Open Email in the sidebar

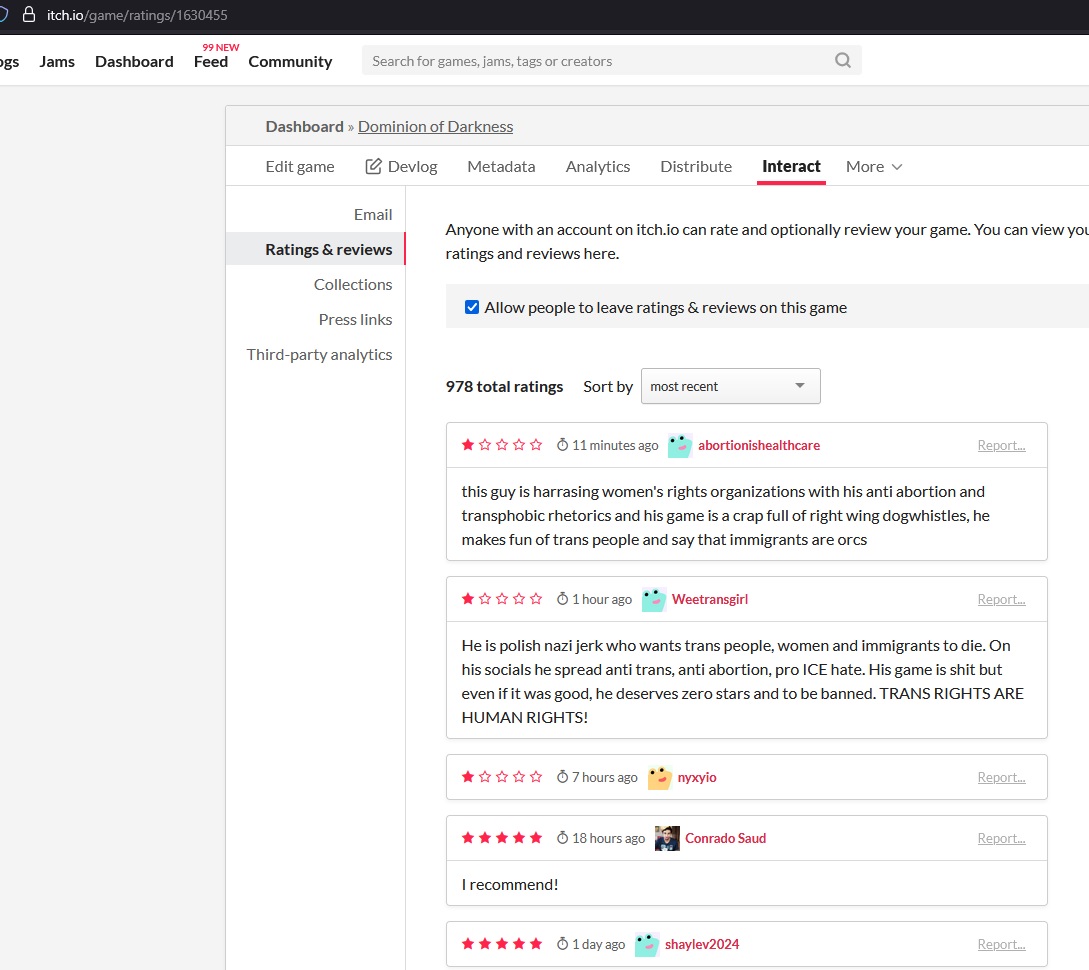point(373,215)
